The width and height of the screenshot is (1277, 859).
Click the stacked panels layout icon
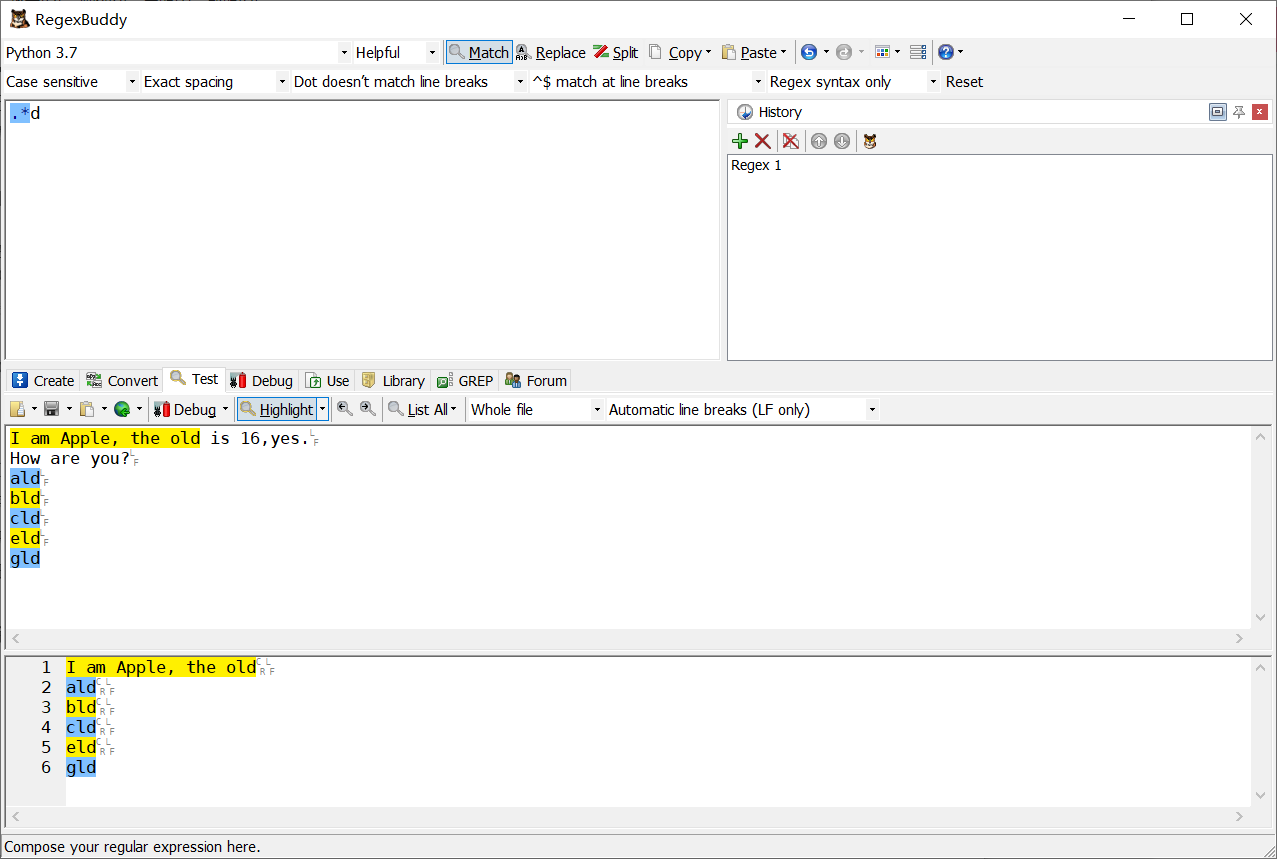918,52
